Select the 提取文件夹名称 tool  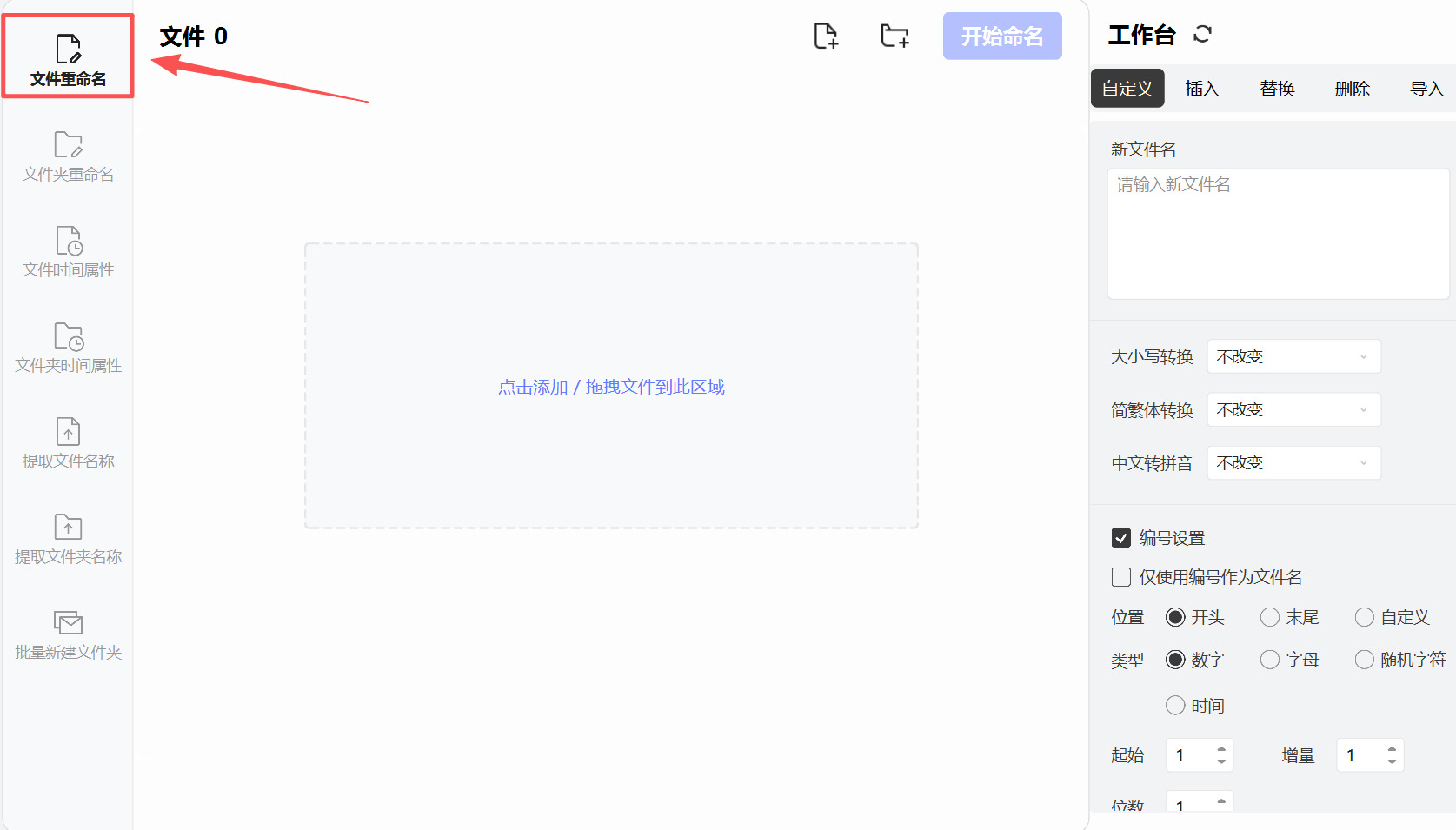tap(68, 539)
